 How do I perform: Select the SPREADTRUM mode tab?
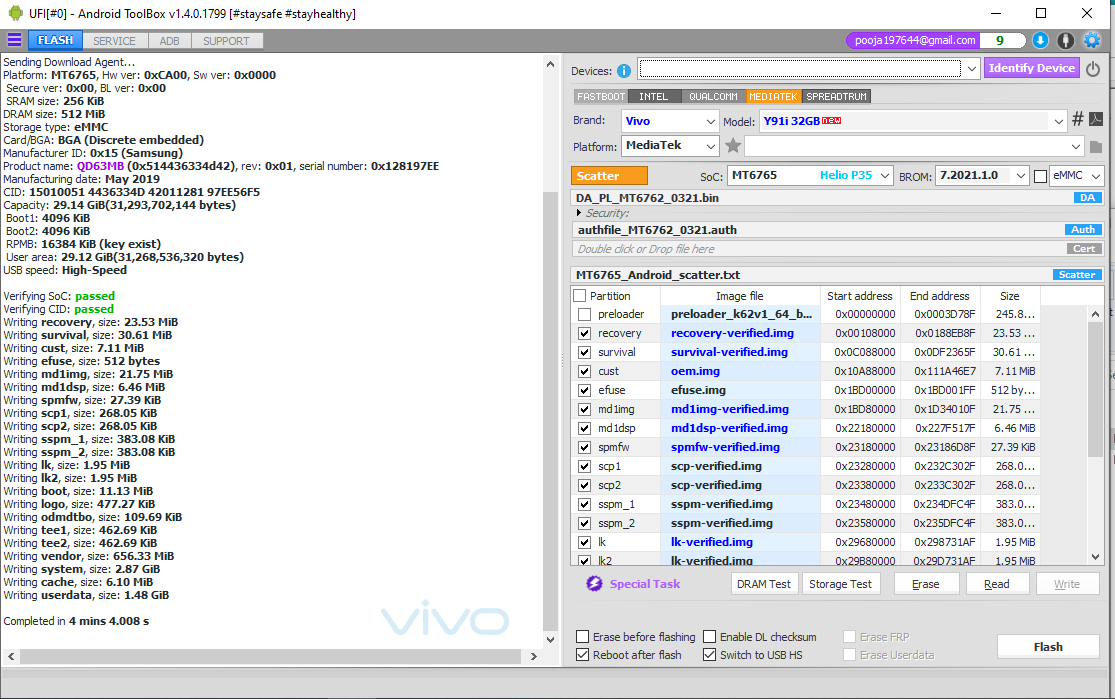click(x=836, y=97)
